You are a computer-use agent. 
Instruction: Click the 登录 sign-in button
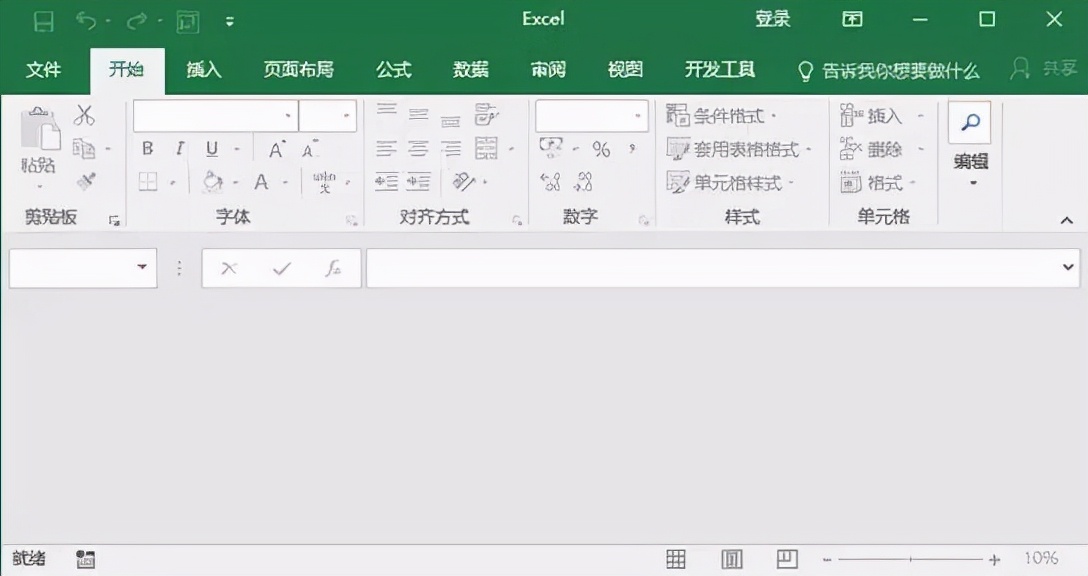tap(773, 19)
